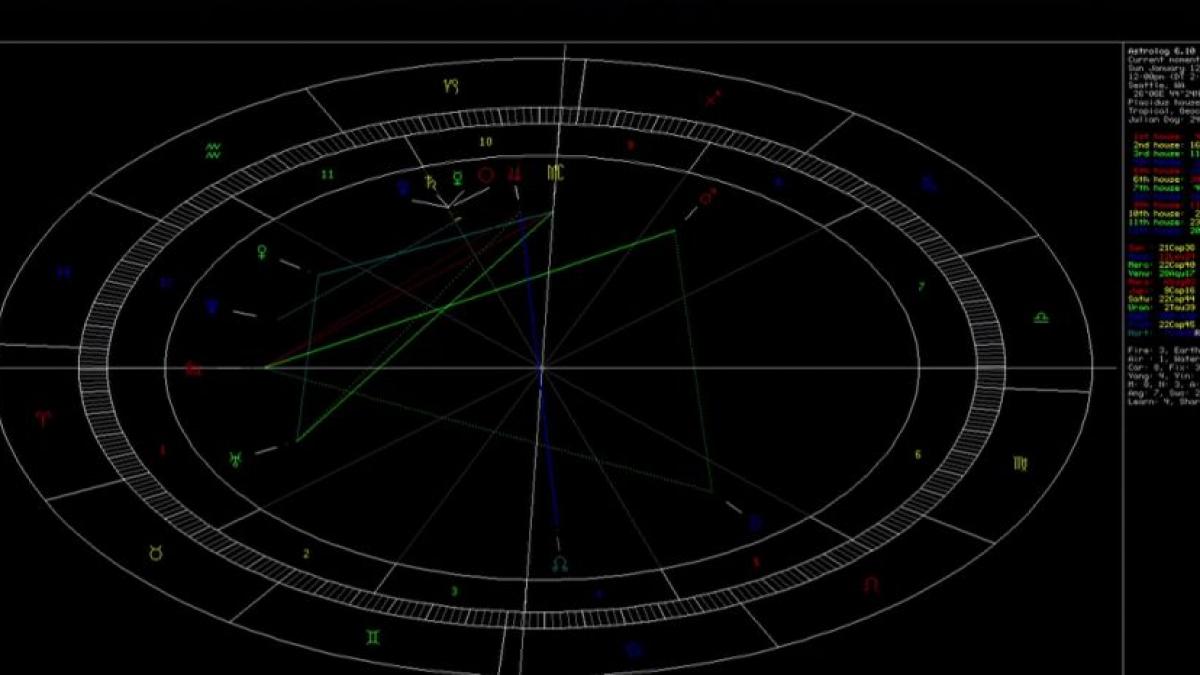
Task: Click the house 7 number label
Action: click(x=921, y=287)
